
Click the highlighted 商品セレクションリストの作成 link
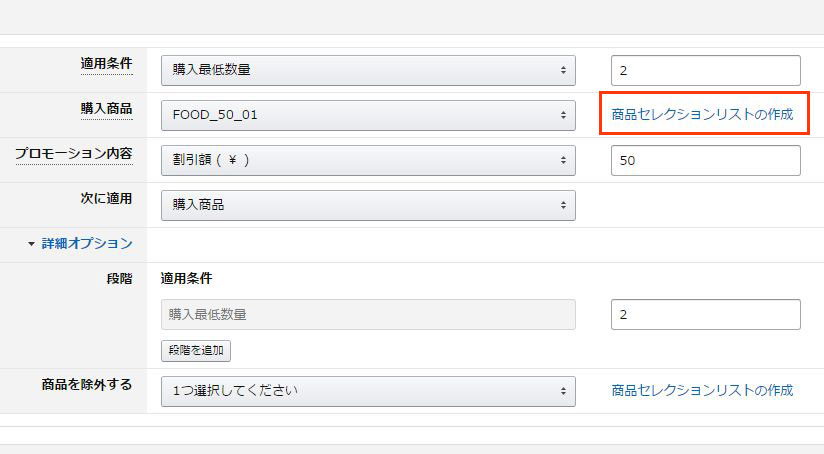pyautogui.click(x=702, y=114)
